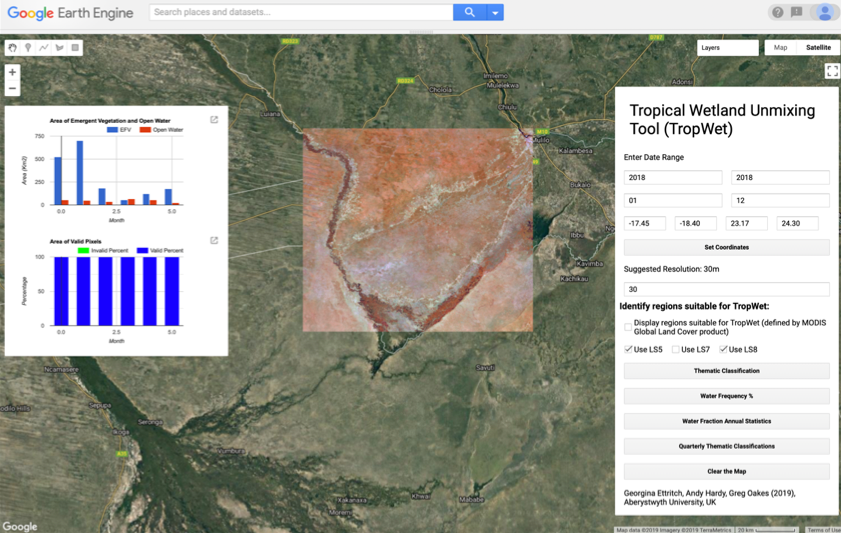Edit the start year 2018 field
The height and width of the screenshot is (533, 841).
pos(673,177)
